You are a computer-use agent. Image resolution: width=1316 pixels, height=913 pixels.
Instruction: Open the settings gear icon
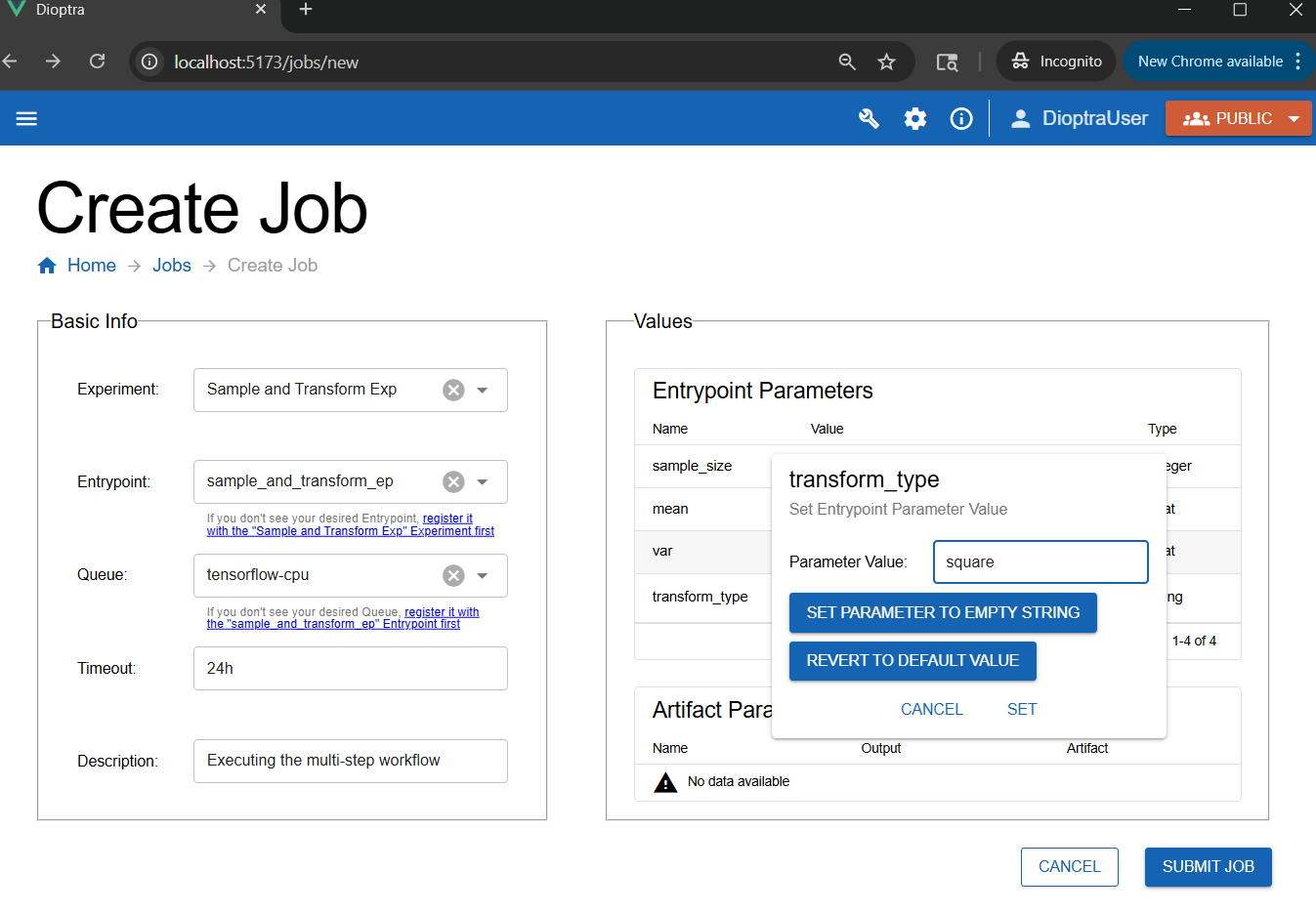click(915, 118)
